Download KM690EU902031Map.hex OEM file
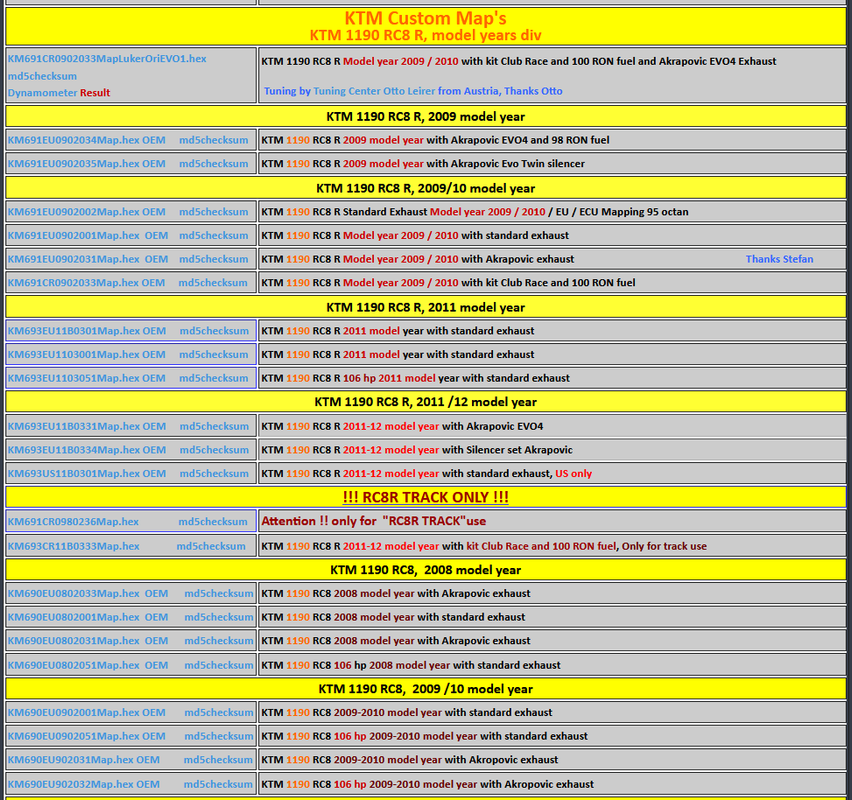Screen dimensions: 852x800 [x=84, y=760]
